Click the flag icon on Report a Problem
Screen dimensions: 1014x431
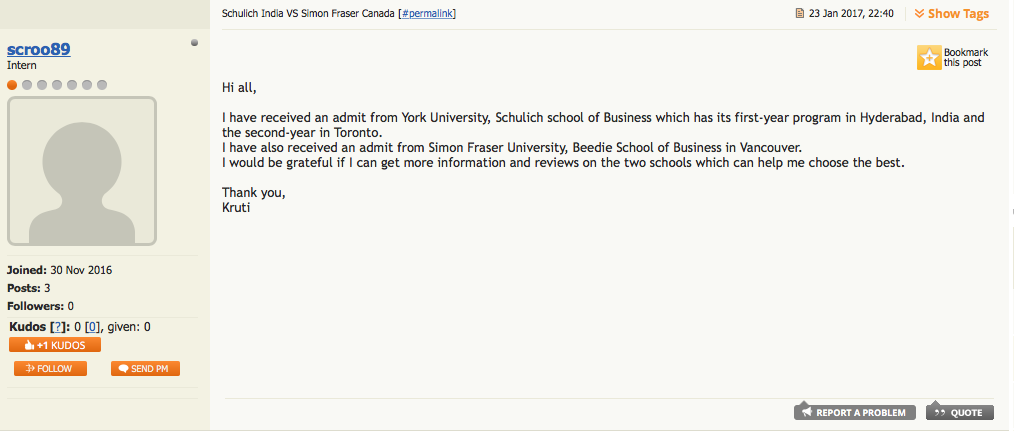point(806,412)
